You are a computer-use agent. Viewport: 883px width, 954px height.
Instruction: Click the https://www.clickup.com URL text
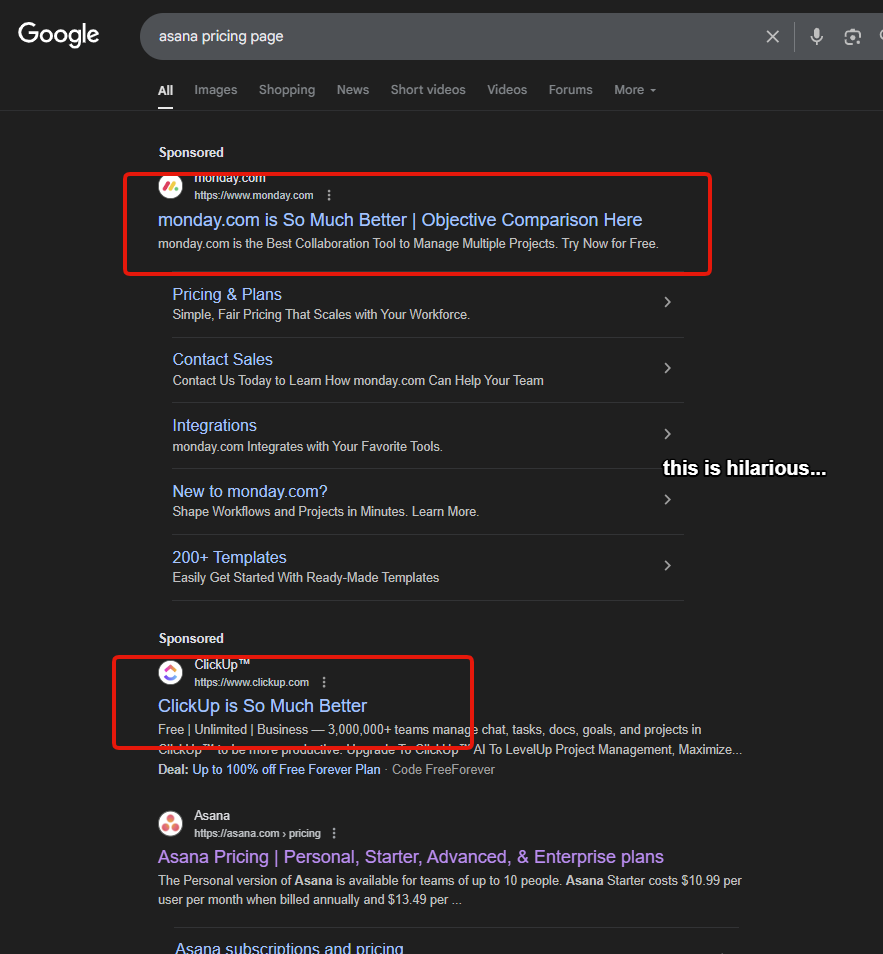(x=251, y=683)
